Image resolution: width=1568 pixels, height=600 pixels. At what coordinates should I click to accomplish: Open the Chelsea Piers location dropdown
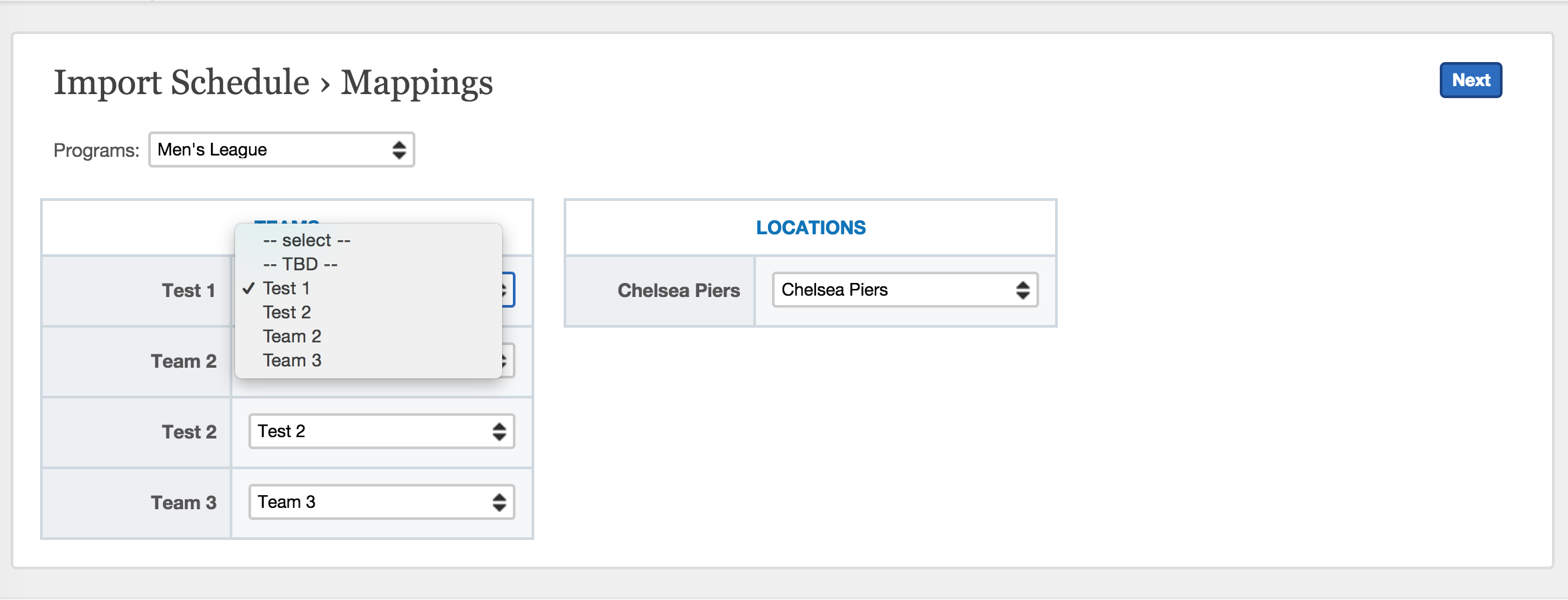coord(905,290)
